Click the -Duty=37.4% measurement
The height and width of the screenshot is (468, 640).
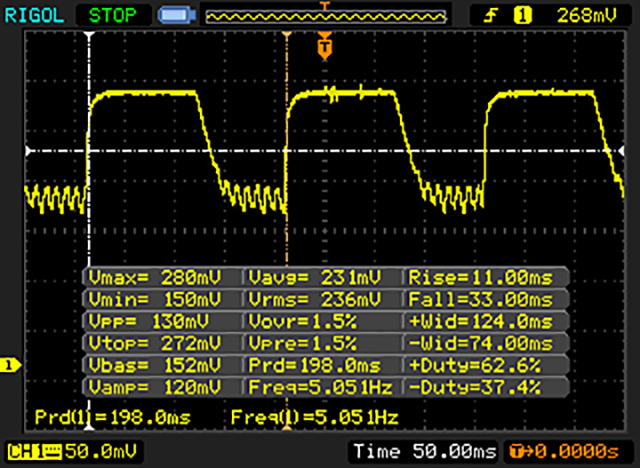(475, 386)
